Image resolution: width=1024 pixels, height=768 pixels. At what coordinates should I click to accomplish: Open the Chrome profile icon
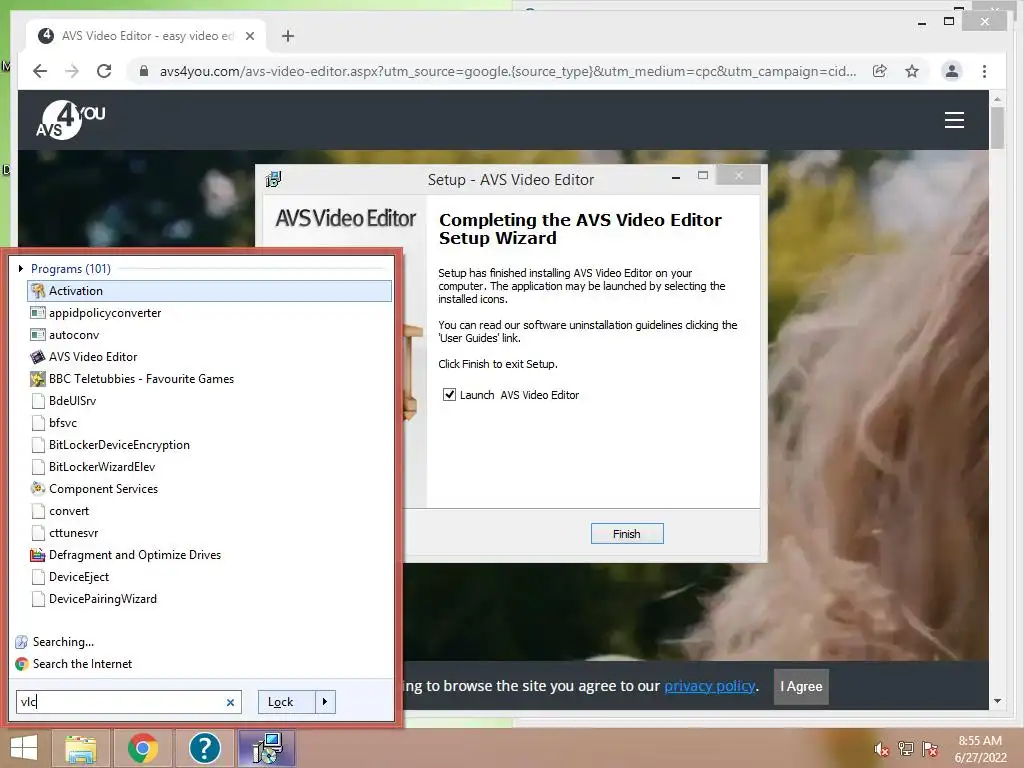(x=952, y=71)
